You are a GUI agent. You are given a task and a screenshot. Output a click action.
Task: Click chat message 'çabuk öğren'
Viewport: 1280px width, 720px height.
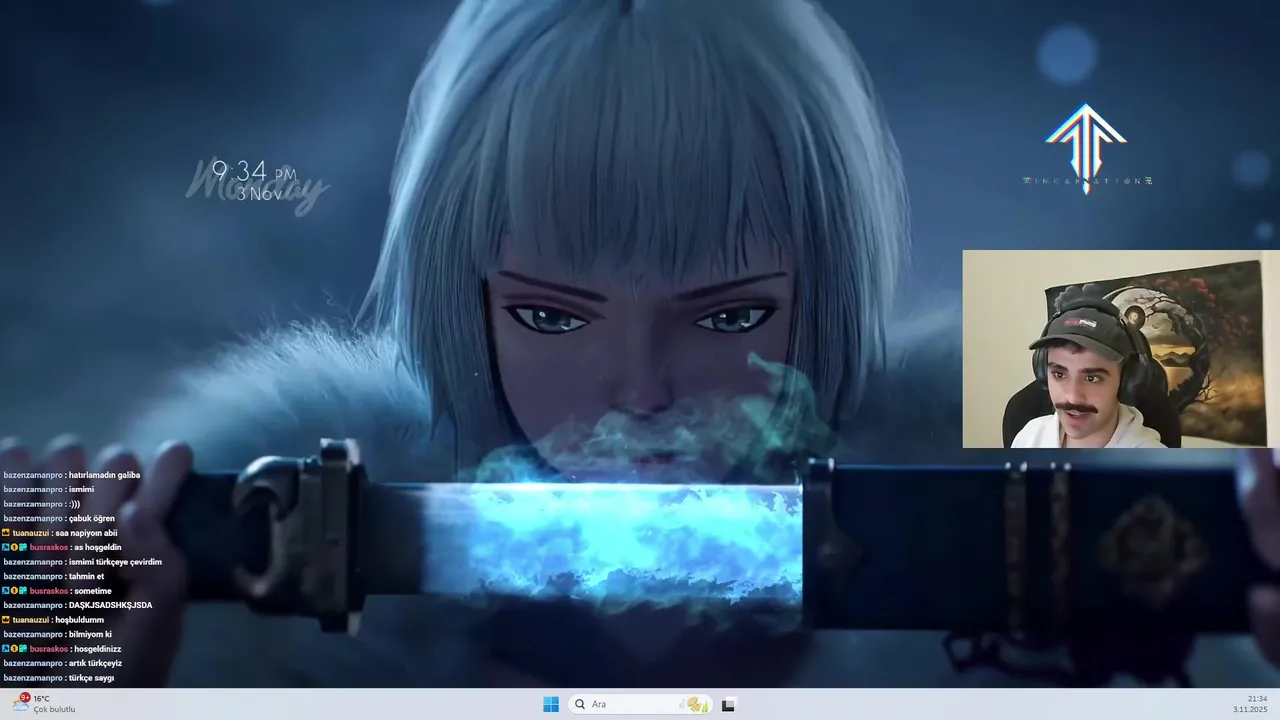tap(91, 518)
